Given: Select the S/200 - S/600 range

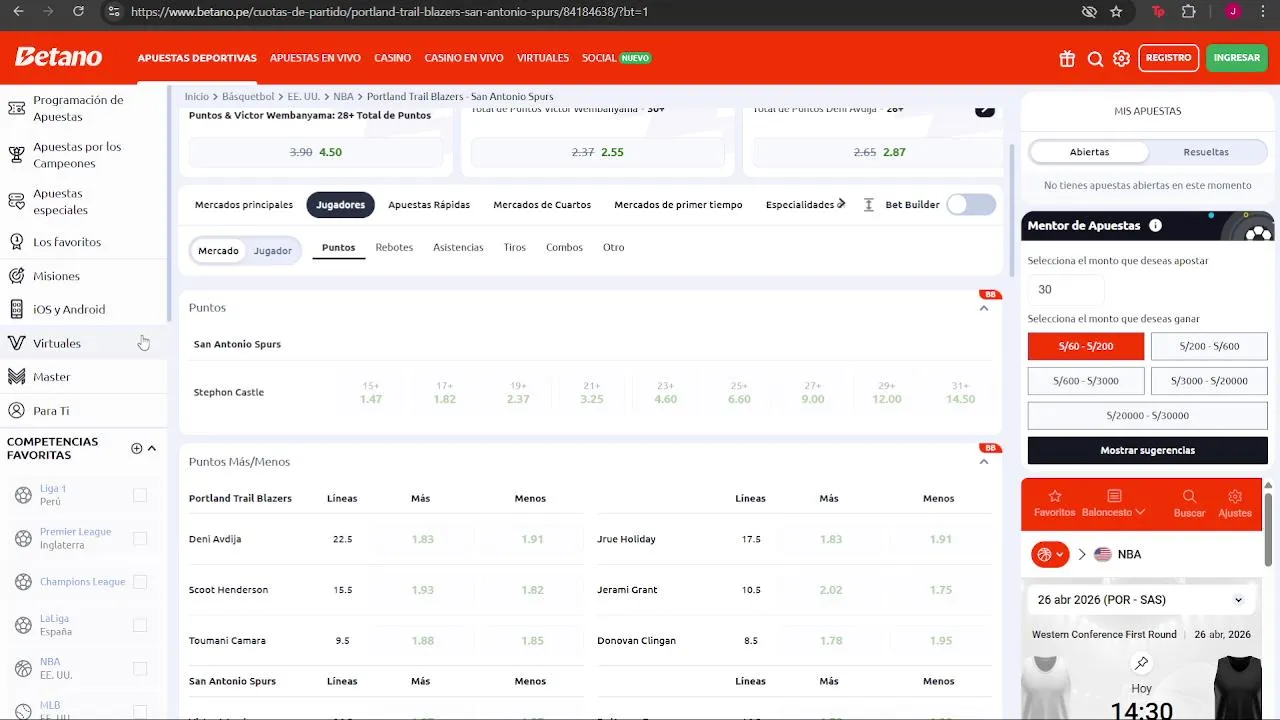Looking at the screenshot, I should click(x=1209, y=346).
